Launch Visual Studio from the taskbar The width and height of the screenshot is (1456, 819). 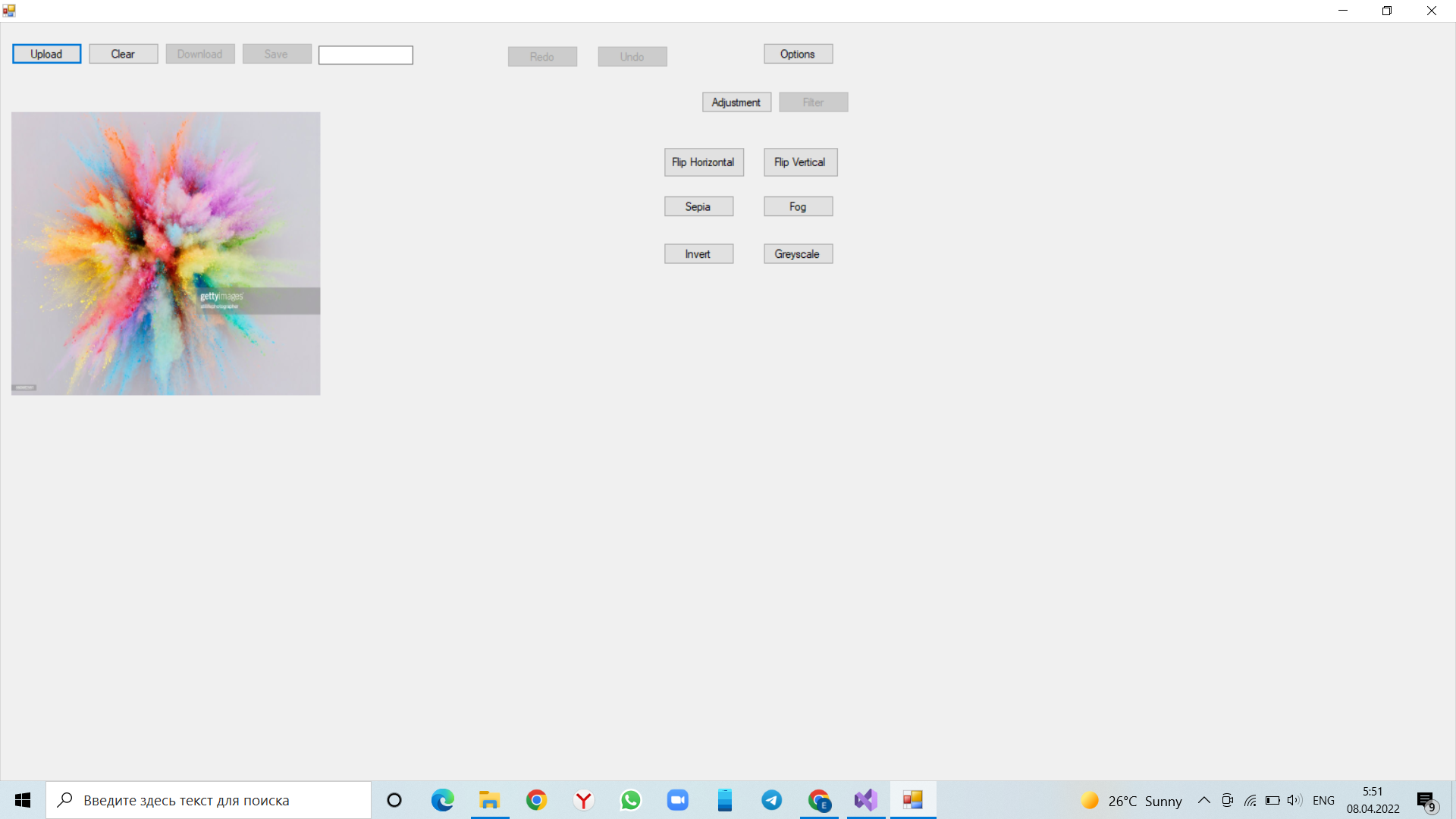pos(865,800)
